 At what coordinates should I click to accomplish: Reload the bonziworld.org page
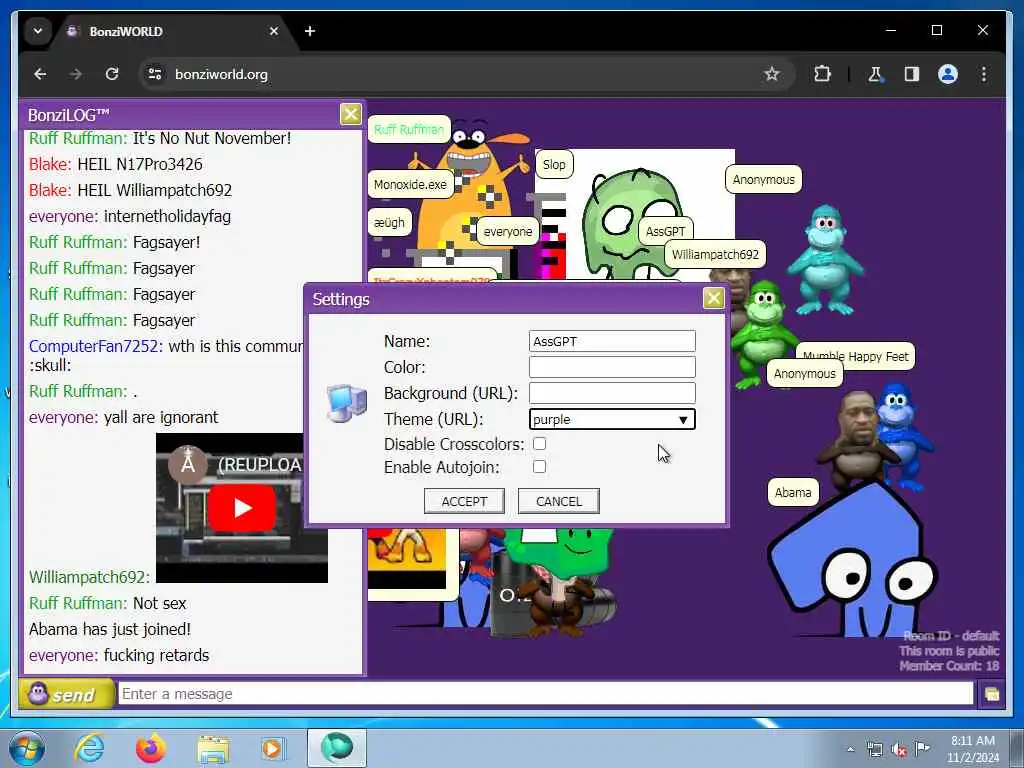(x=112, y=74)
